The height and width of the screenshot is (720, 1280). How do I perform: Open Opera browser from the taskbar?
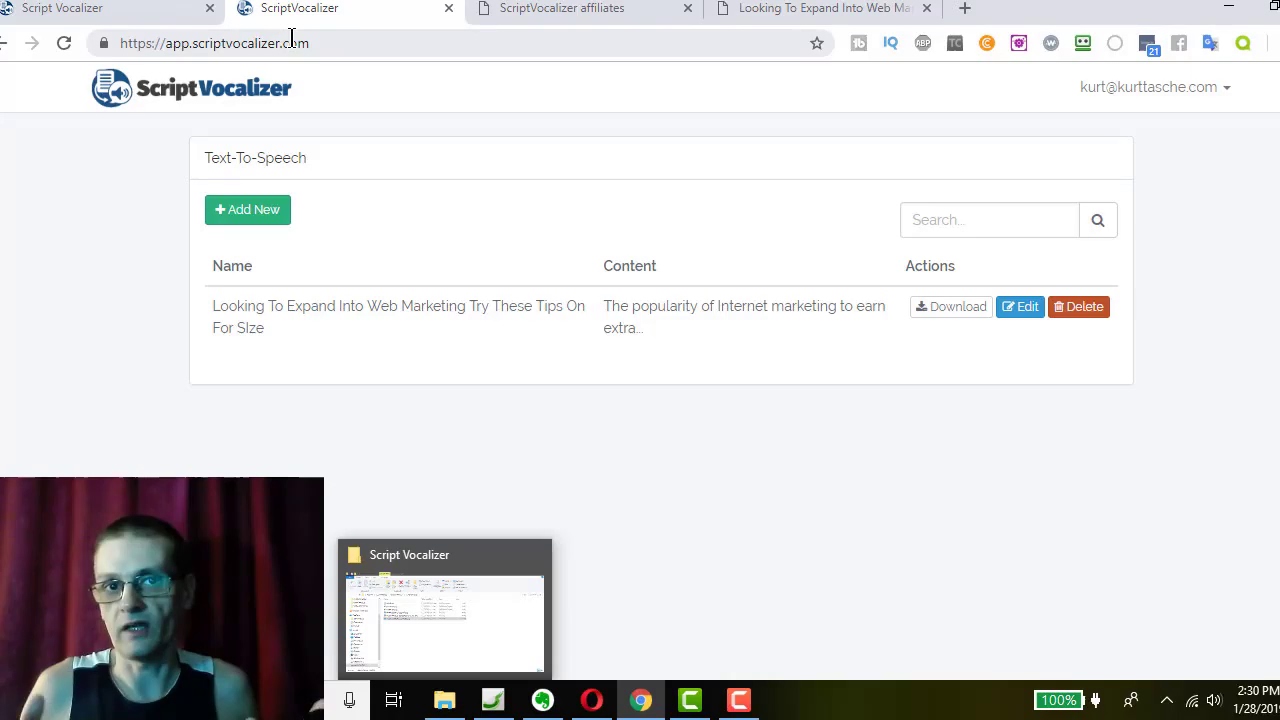(592, 700)
